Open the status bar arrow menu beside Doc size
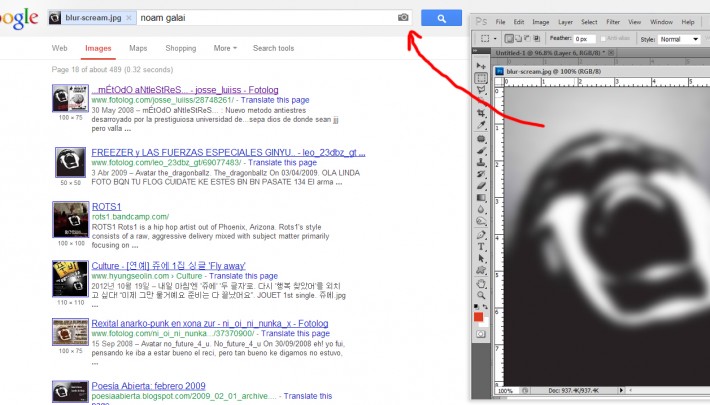 click(621, 390)
